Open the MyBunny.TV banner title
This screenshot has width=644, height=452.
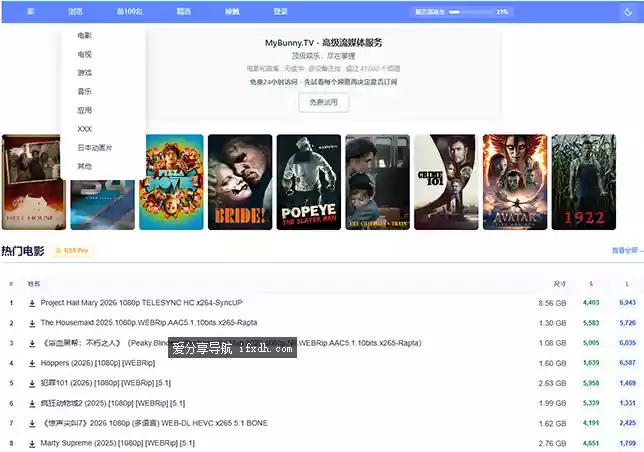click(324, 43)
